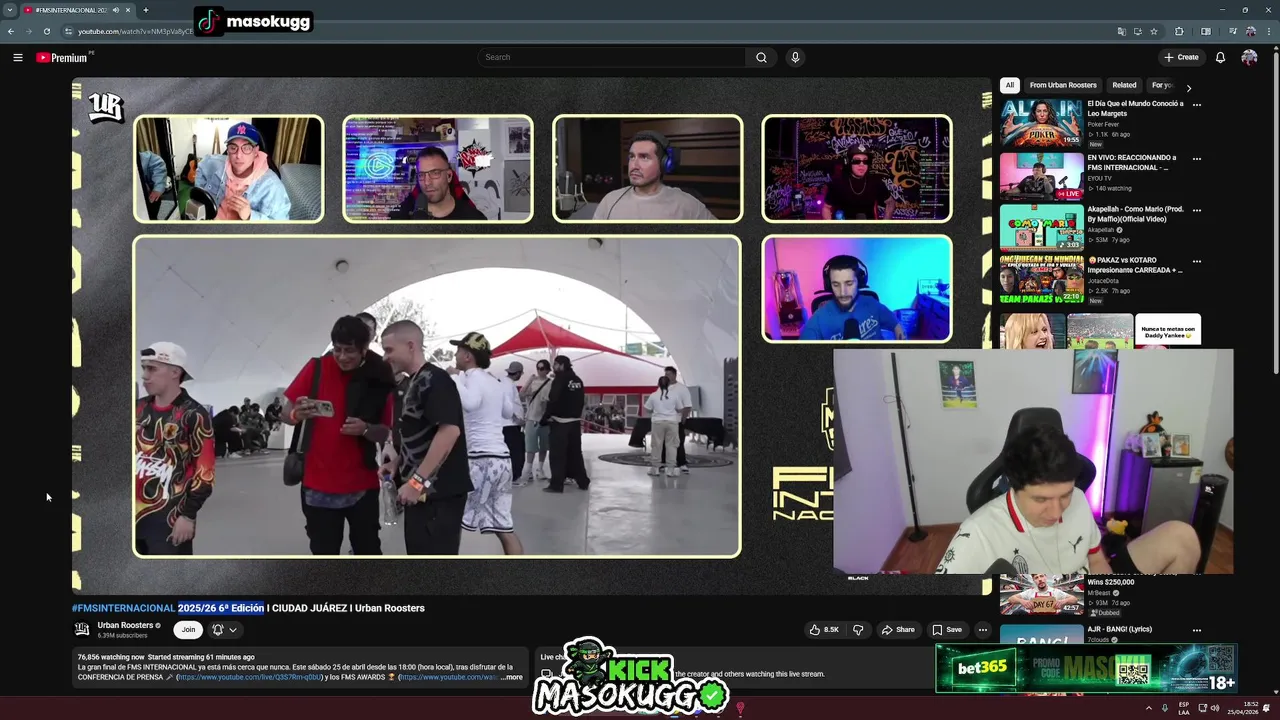Open the FMS AWARDS youtube link
This screenshot has height=720, width=1280.
[448, 677]
